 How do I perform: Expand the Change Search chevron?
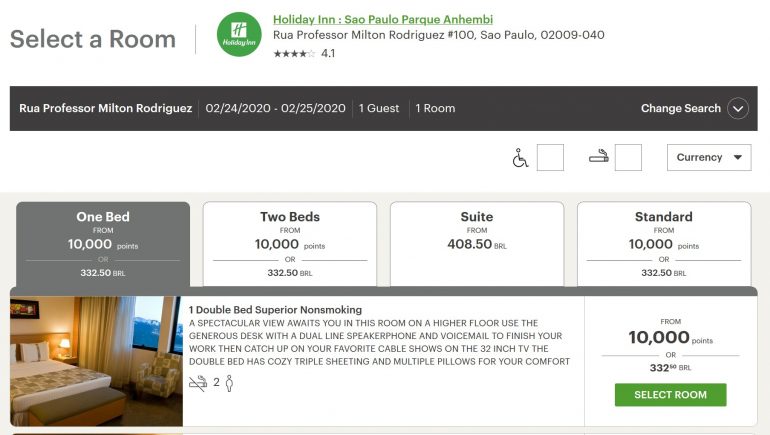738,109
